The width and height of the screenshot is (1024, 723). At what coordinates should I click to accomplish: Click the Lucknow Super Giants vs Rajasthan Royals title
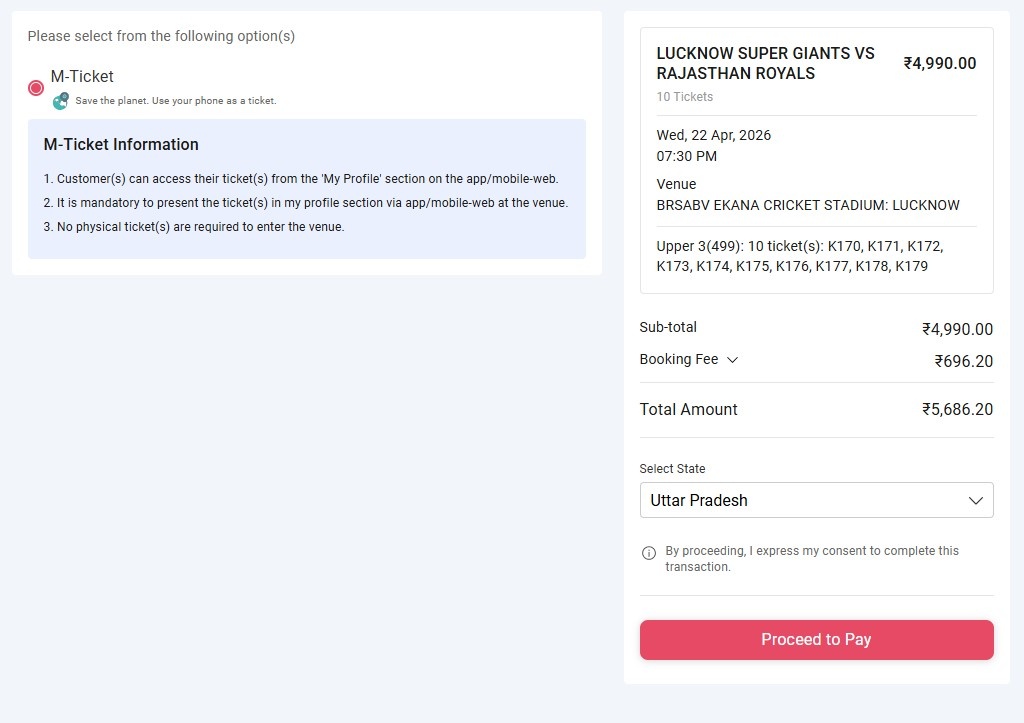point(765,63)
